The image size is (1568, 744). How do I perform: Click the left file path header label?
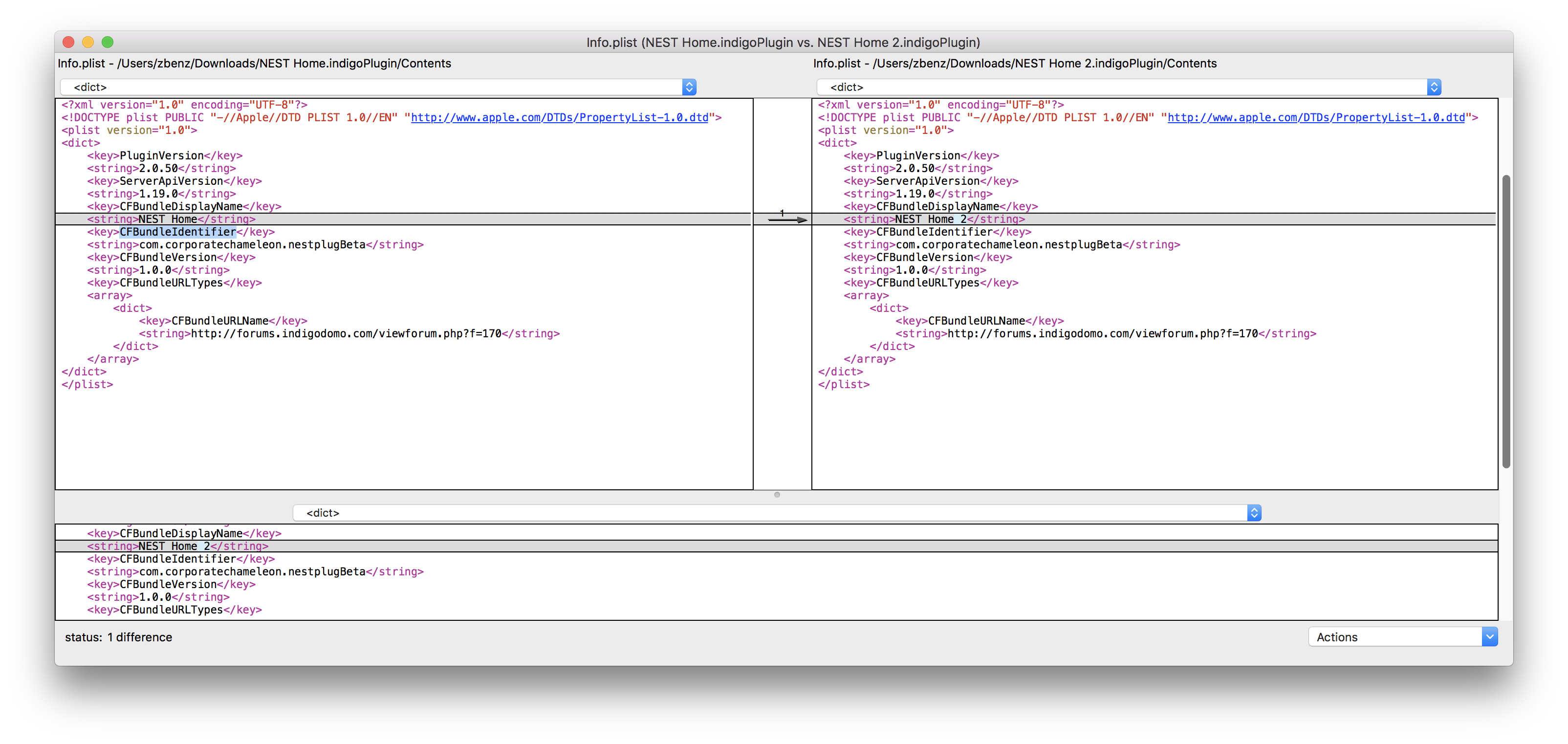click(255, 64)
